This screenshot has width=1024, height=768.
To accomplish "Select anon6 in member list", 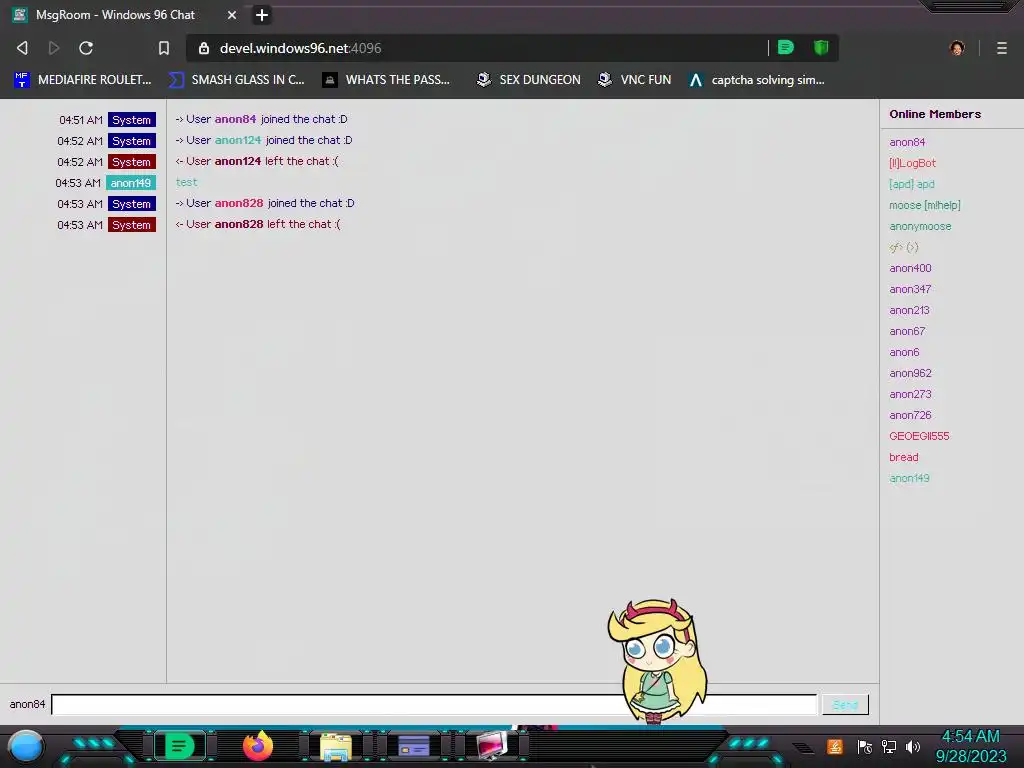I will point(904,352).
